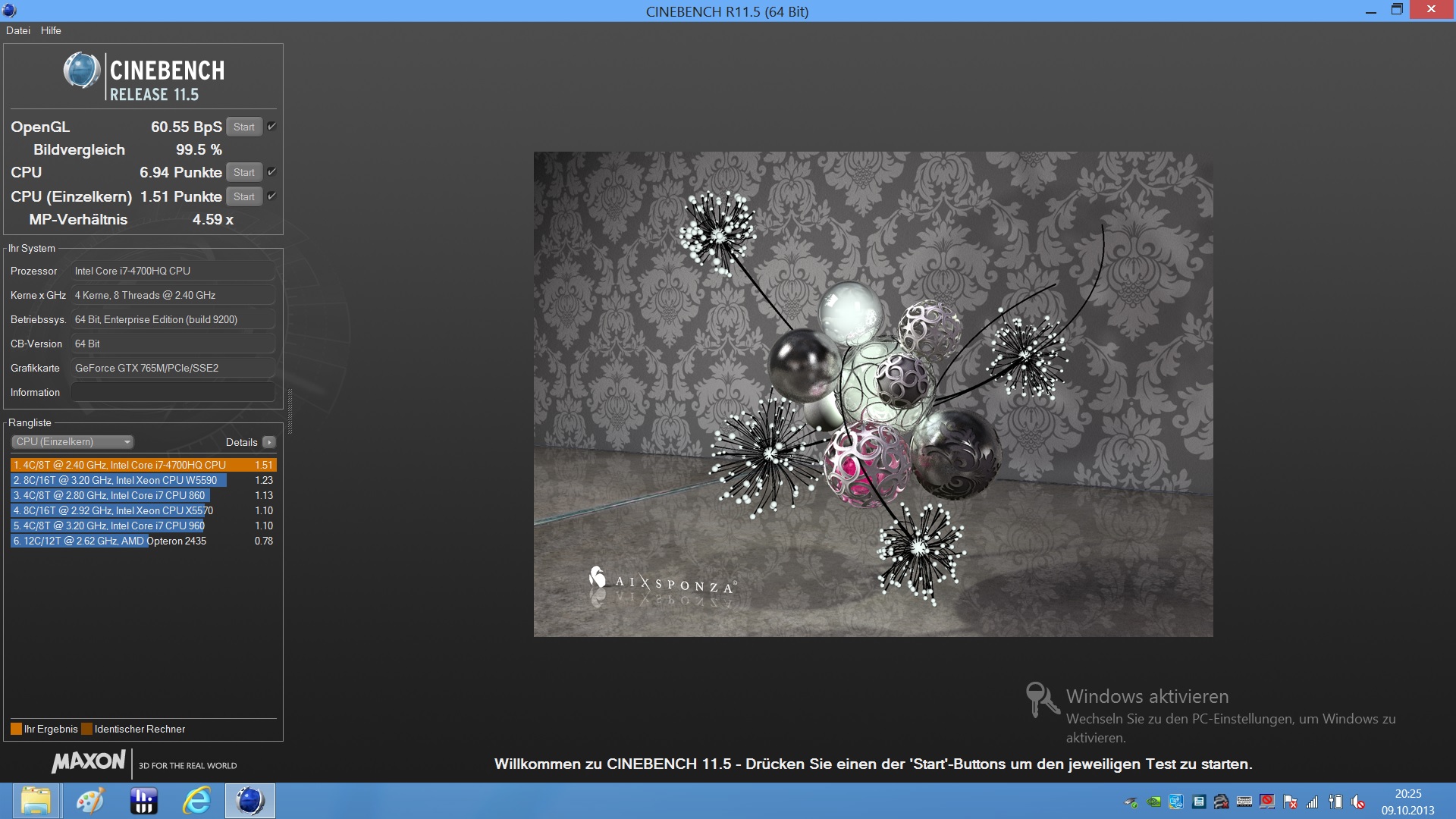Toggle the CPU test checkbox

(x=271, y=172)
